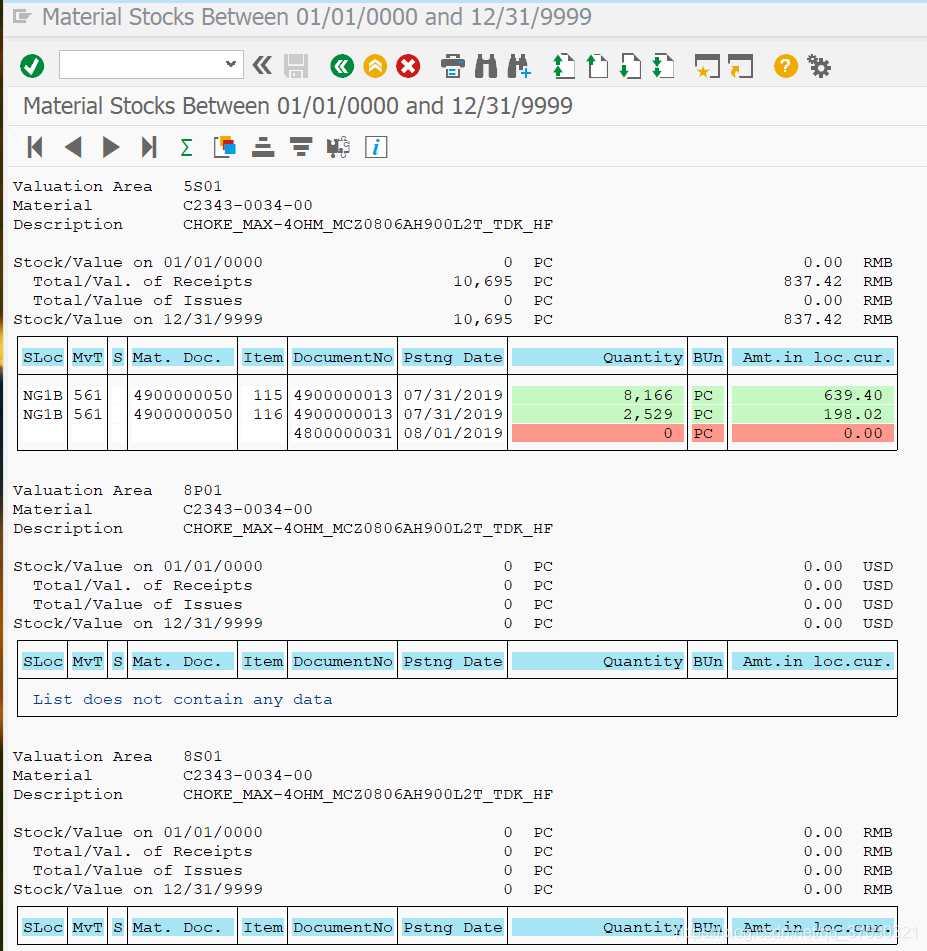927x951 pixels.
Task: Jump to first page with the leftmost arrow icon
Action: (x=34, y=147)
